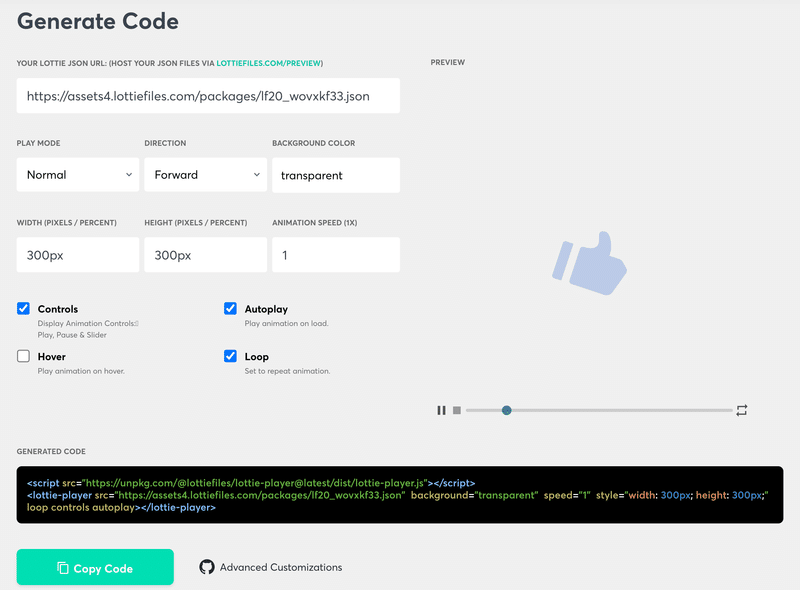Pause the animation preview
800x590 pixels.
(x=441, y=410)
